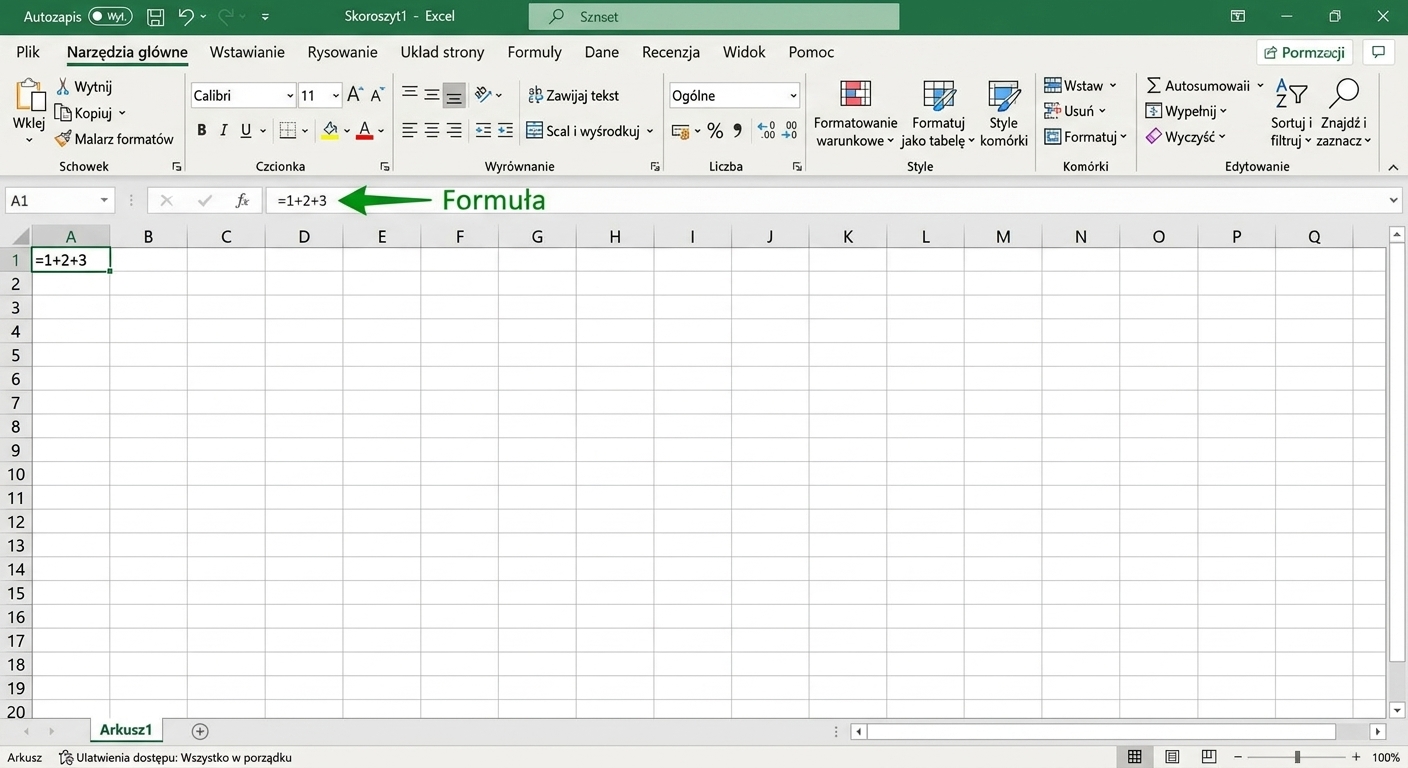Toggle middle vertical alignment
Image resolution: width=1408 pixels, height=768 pixels.
click(432, 95)
